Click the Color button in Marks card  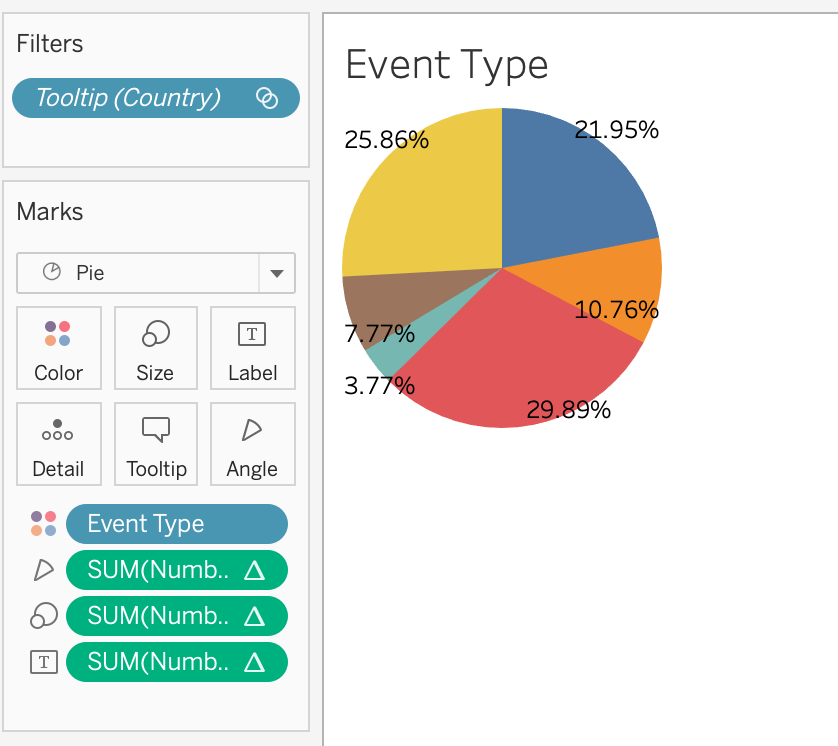tap(58, 348)
